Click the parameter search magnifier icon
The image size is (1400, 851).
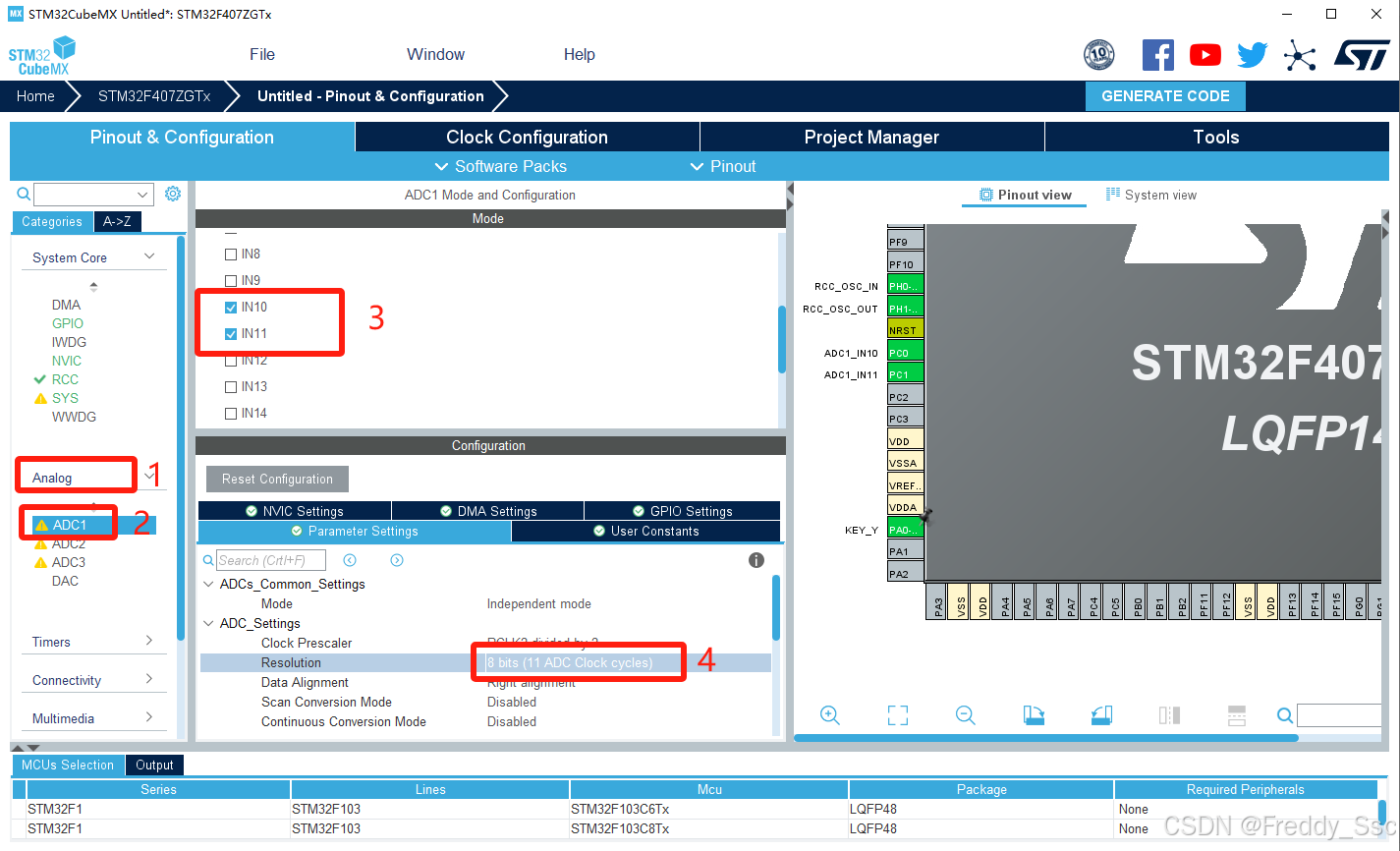point(208,560)
